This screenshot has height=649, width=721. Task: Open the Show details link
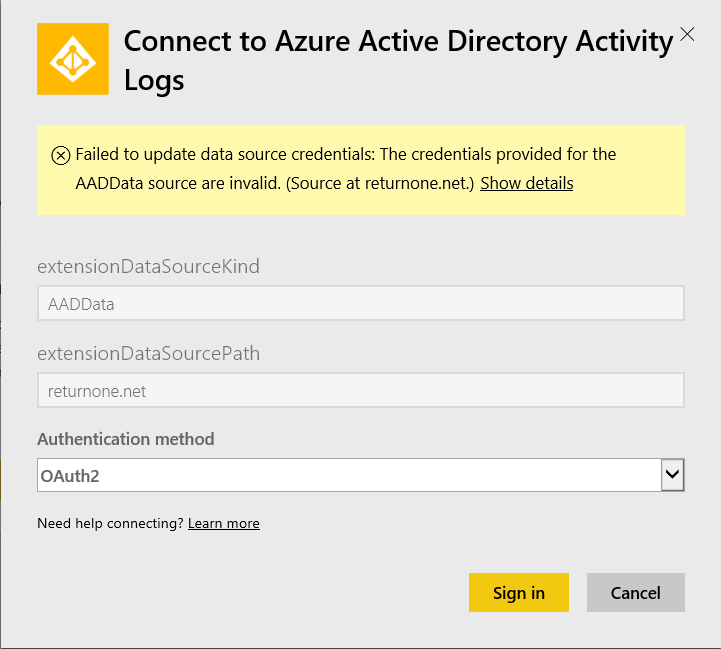[x=526, y=184]
